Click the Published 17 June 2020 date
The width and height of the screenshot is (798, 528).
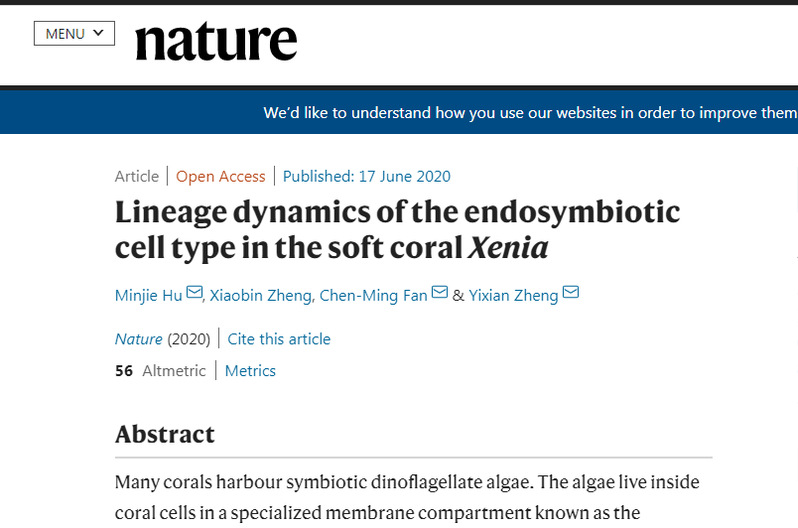[x=367, y=176]
